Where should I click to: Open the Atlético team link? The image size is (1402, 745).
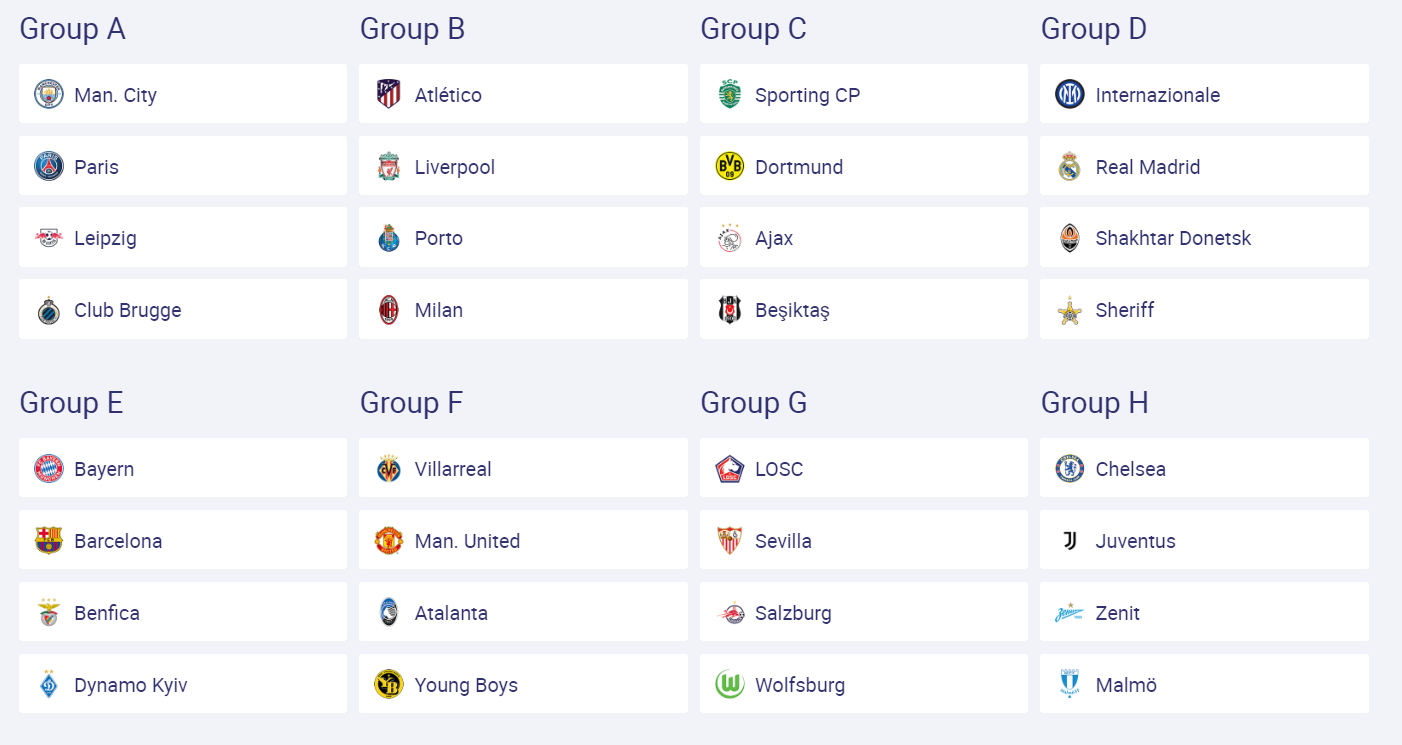click(448, 95)
